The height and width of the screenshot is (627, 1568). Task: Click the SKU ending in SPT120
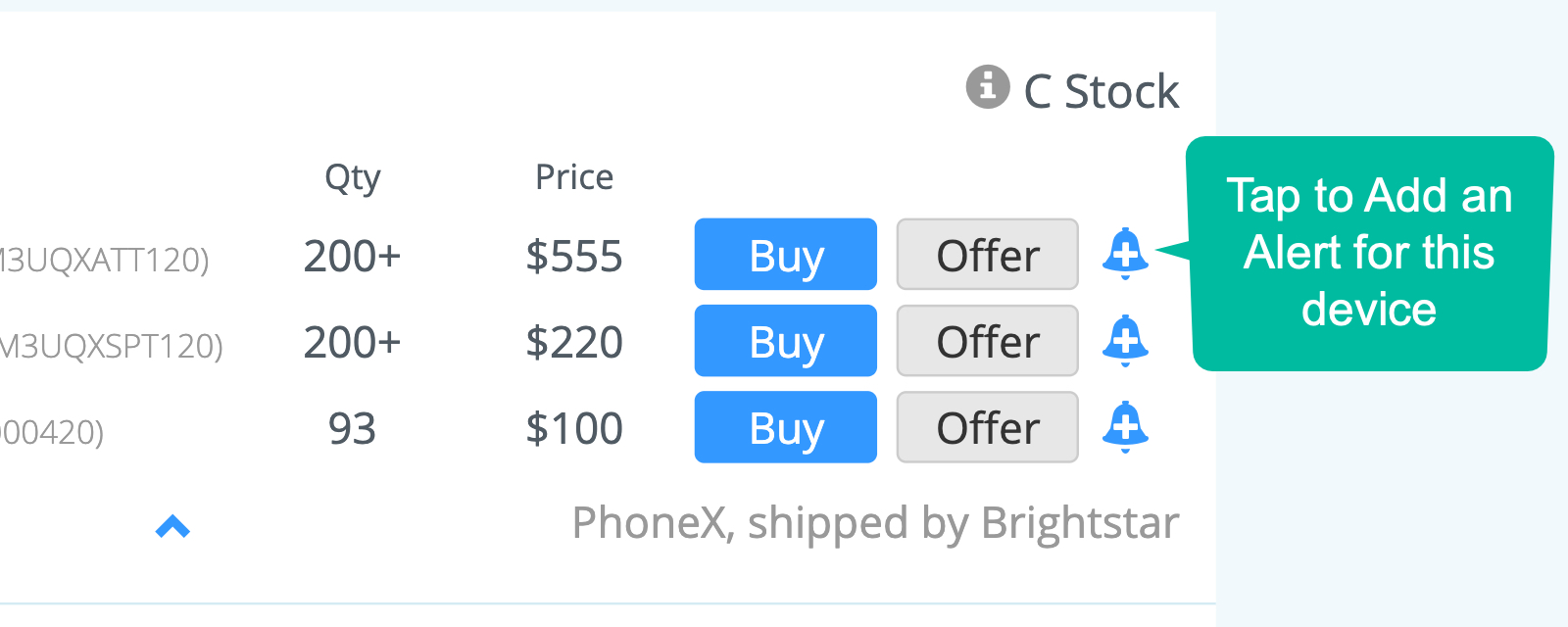tap(110, 346)
